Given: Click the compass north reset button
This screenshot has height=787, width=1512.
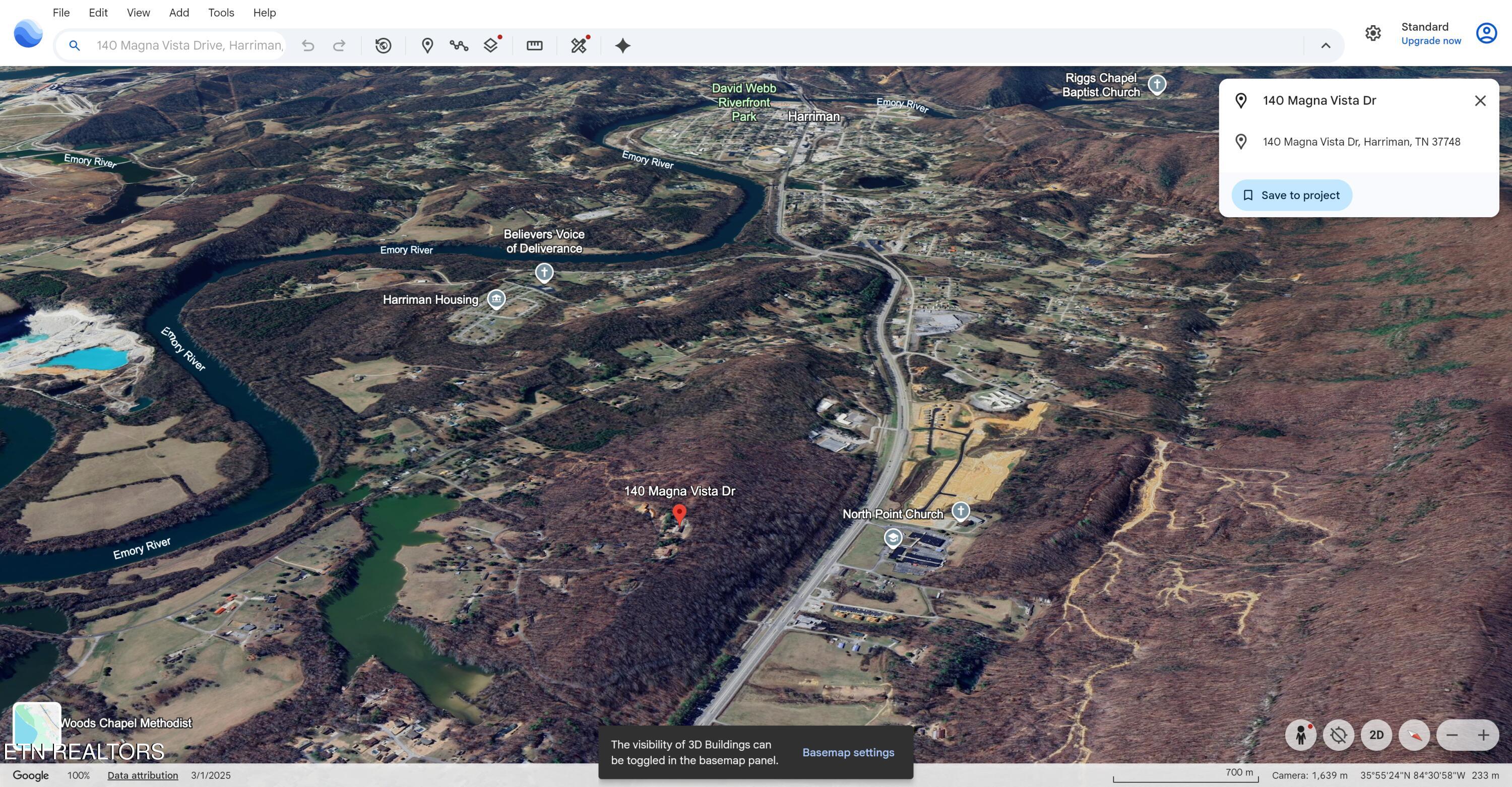Looking at the screenshot, I should click(1414, 735).
